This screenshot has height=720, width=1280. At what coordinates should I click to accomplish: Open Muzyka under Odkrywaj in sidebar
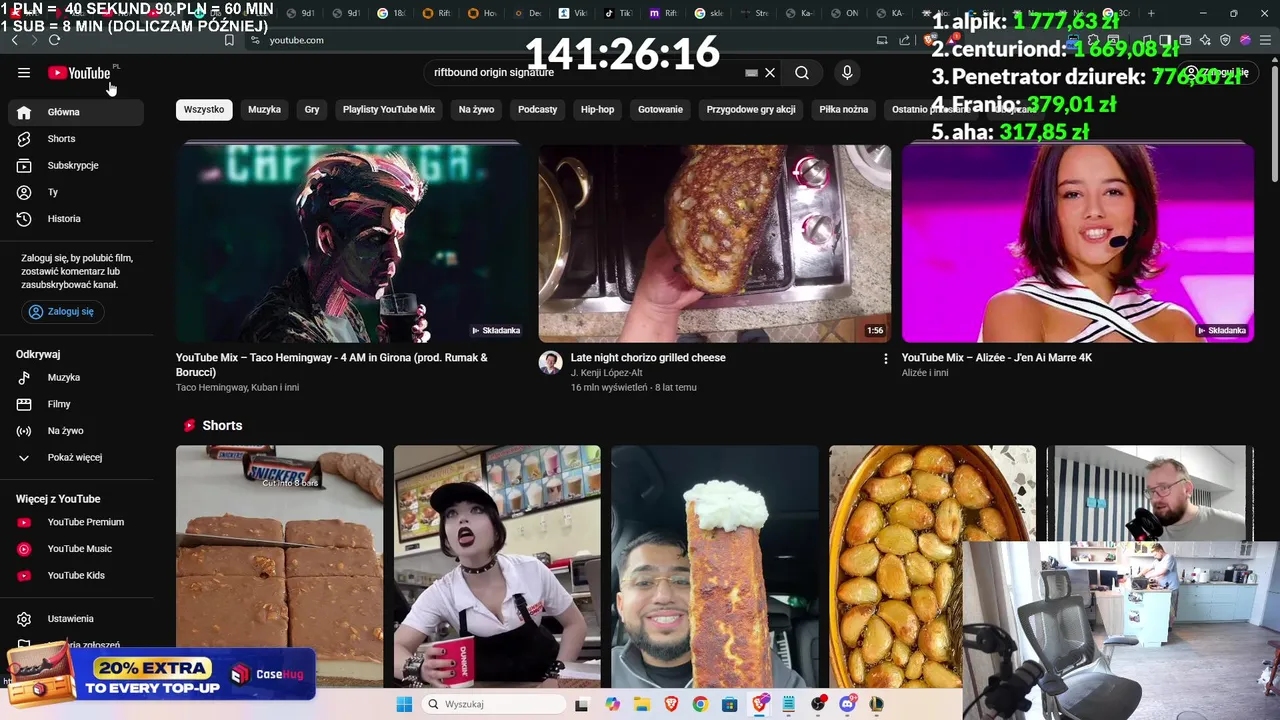[x=76, y=377]
